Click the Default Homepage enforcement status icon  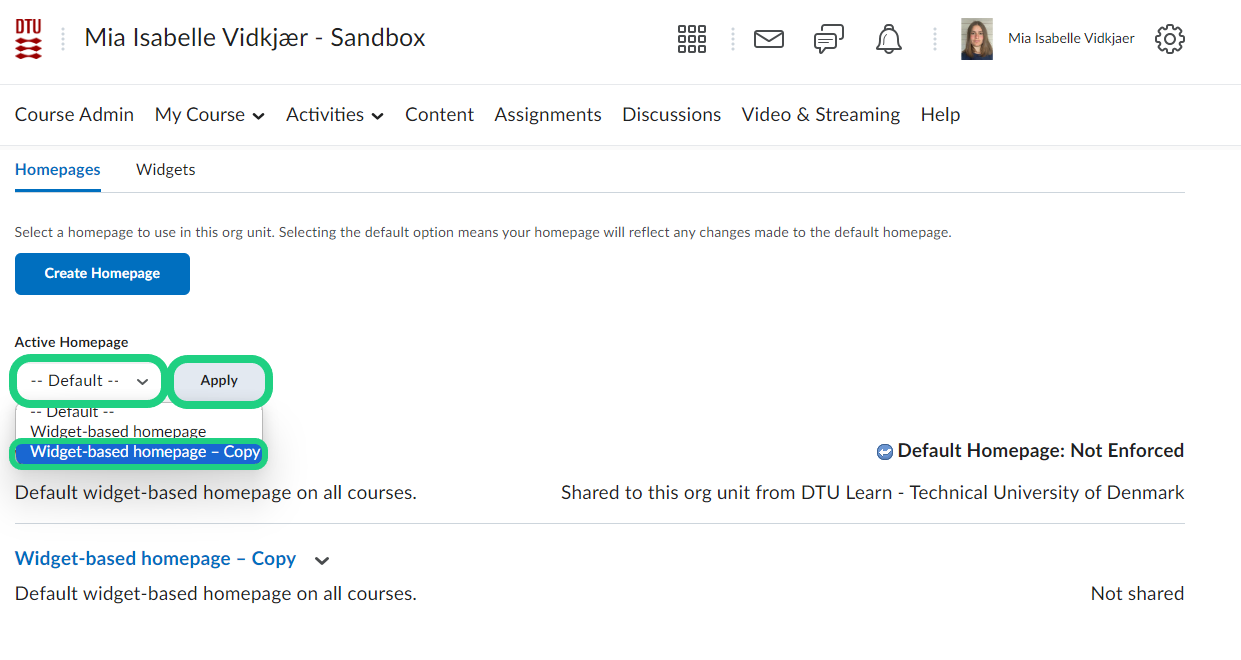click(x=884, y=452)
